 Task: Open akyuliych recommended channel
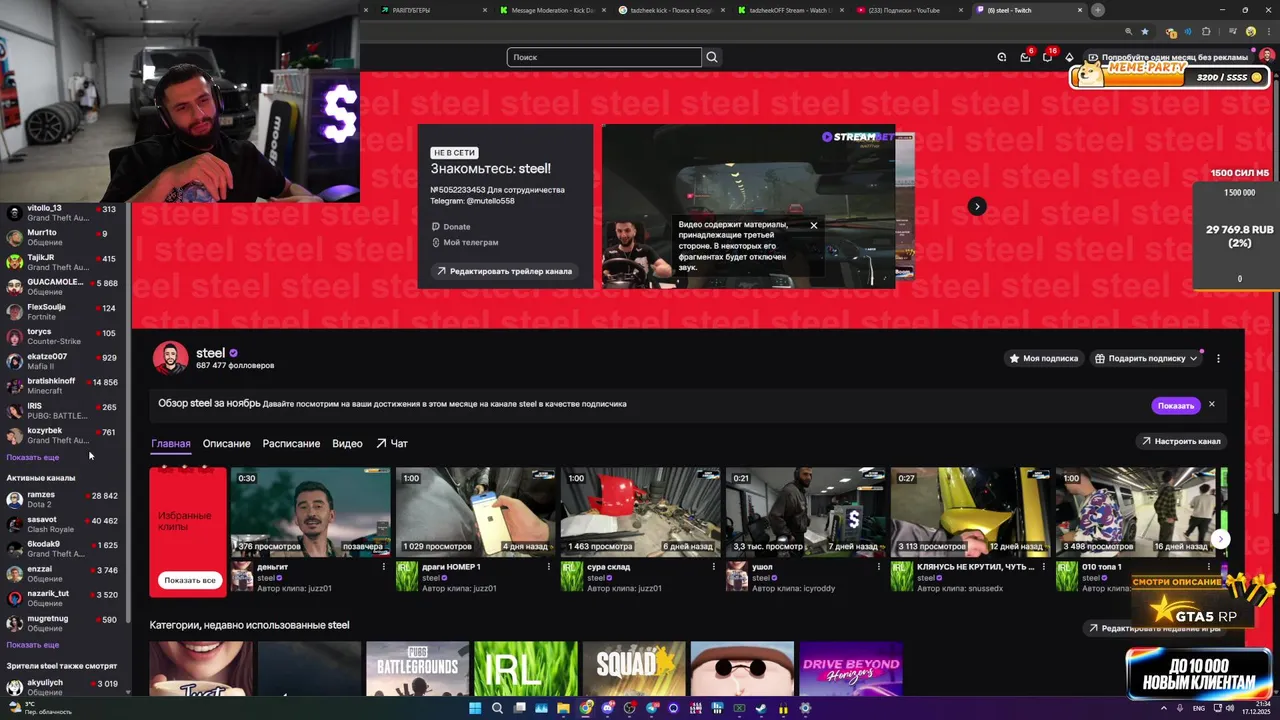tap(62, 687)
